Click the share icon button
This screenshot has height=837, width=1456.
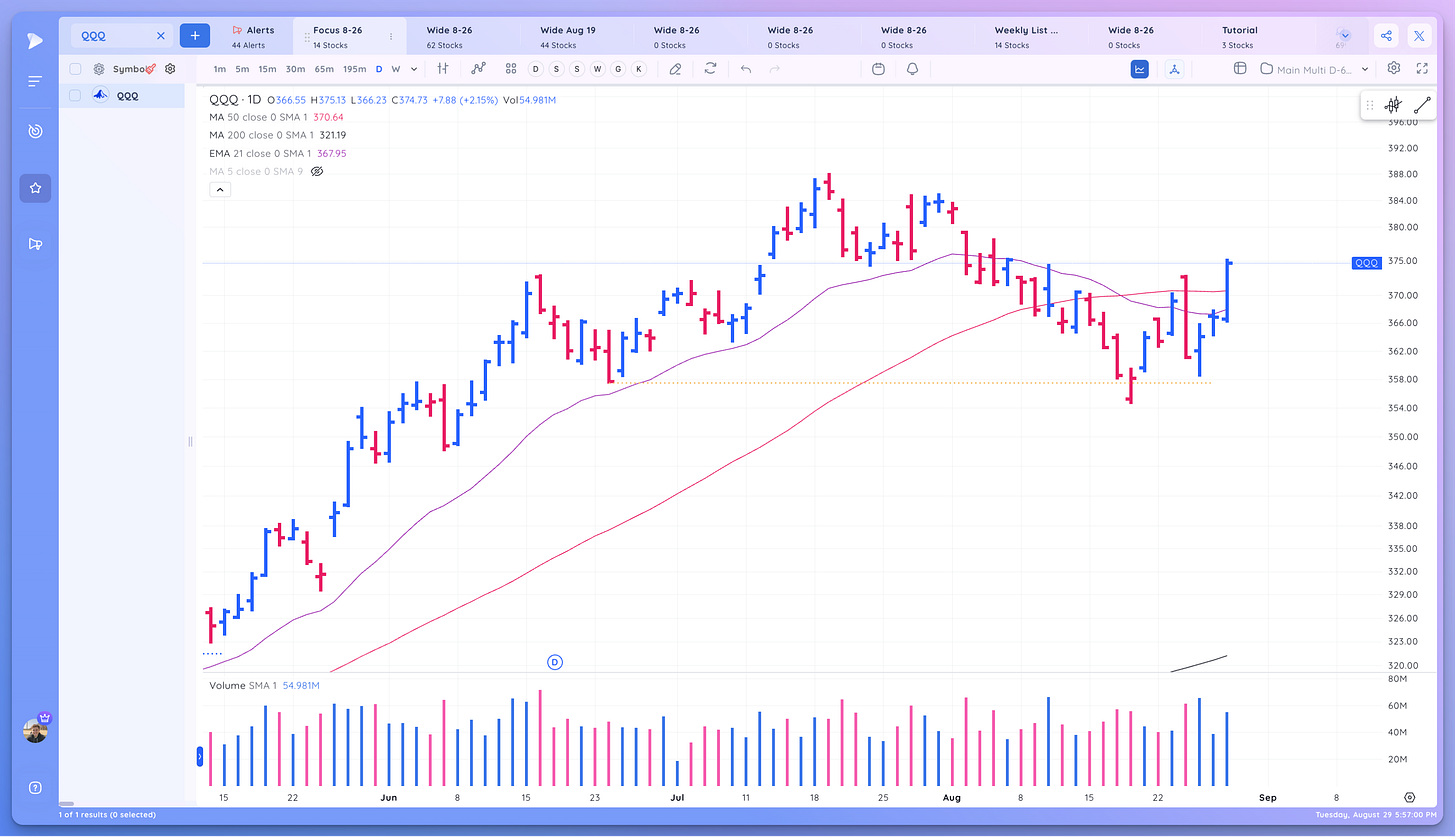coord(1386,36)
